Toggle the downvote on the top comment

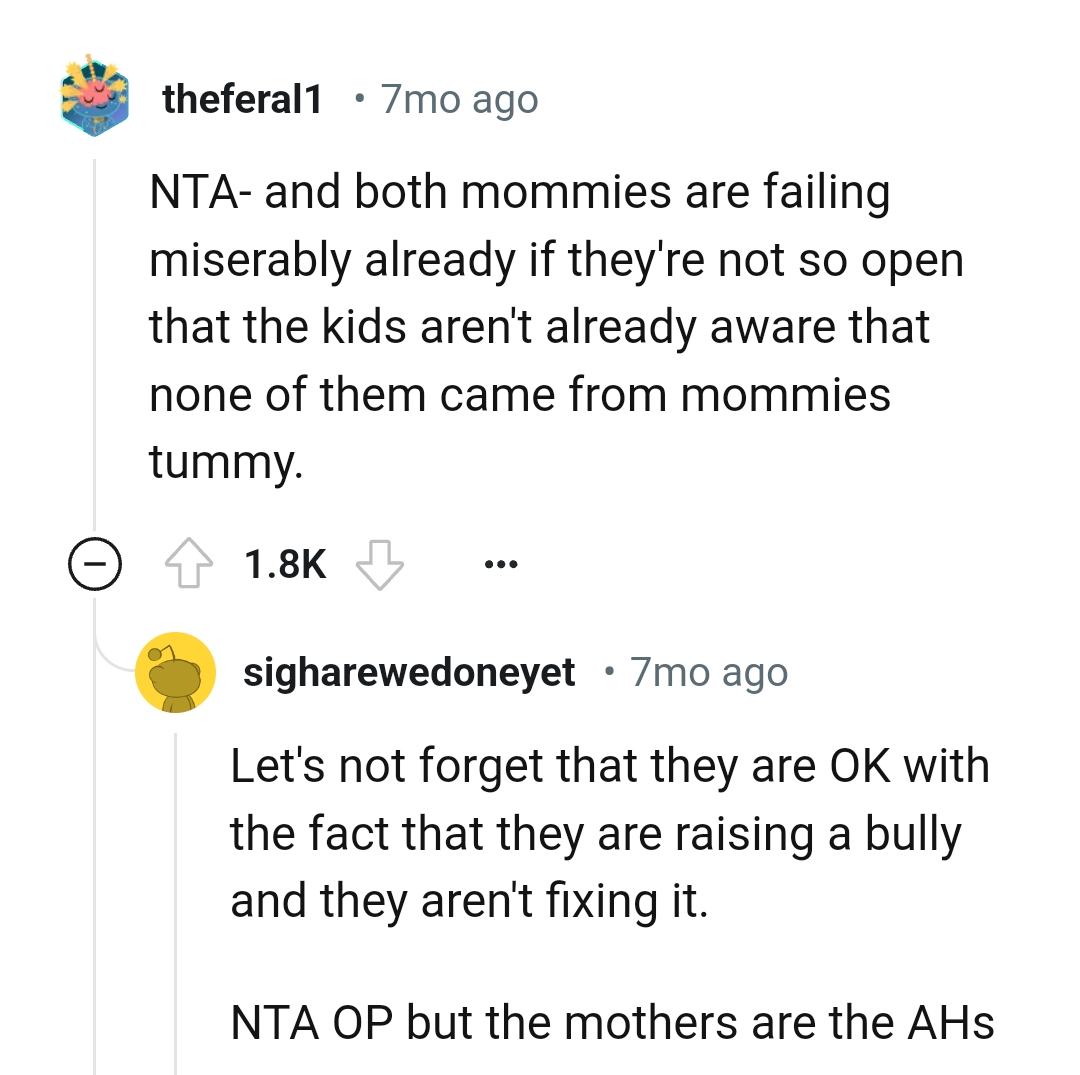pos(378,565)
